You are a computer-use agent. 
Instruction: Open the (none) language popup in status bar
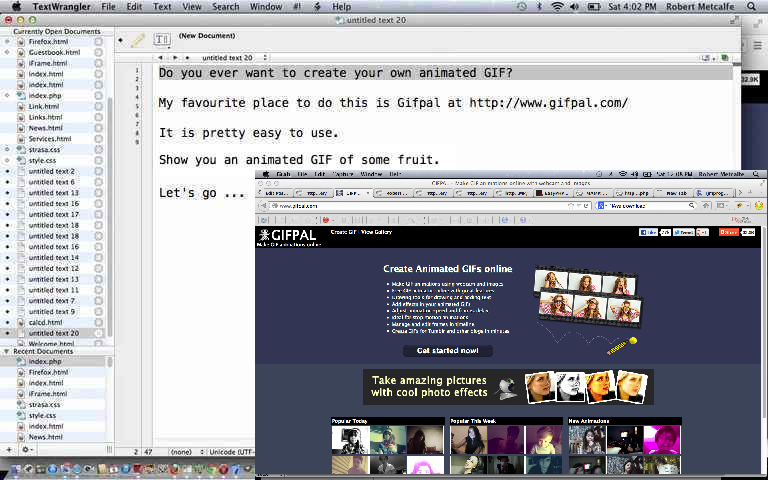[186, 452]
